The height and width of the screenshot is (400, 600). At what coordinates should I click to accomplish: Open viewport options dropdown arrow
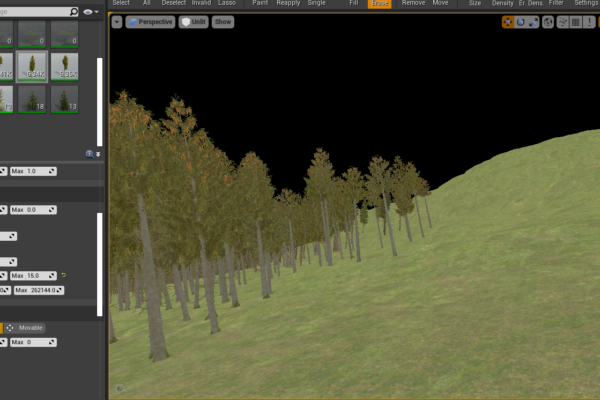click(x=117, y=22)
